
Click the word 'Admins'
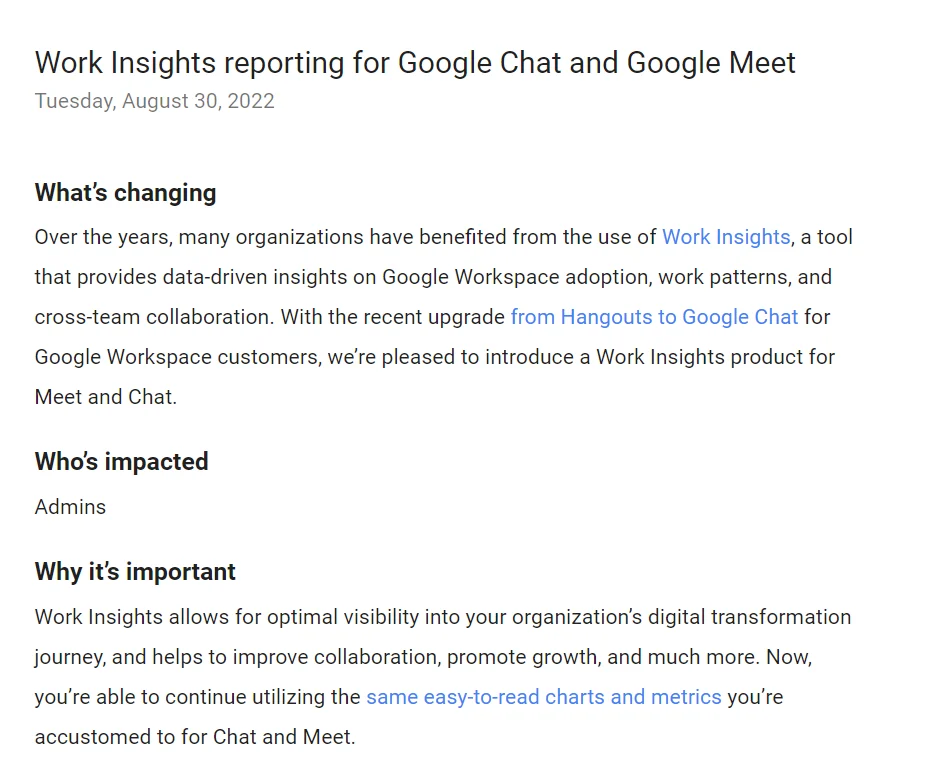pyautogui.click(x=70, y=507)
